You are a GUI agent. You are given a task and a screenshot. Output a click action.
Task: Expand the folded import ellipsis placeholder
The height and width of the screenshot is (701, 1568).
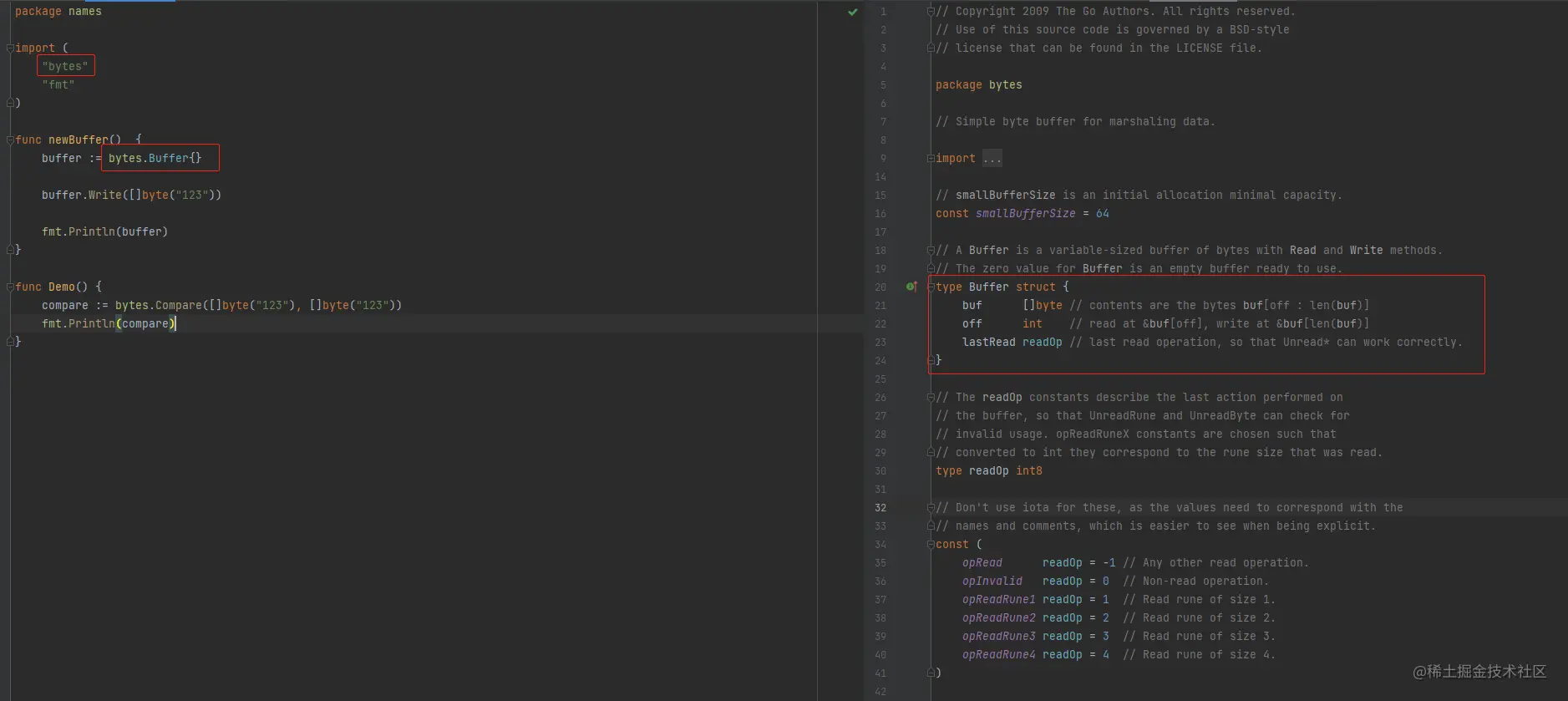(992, 159)
